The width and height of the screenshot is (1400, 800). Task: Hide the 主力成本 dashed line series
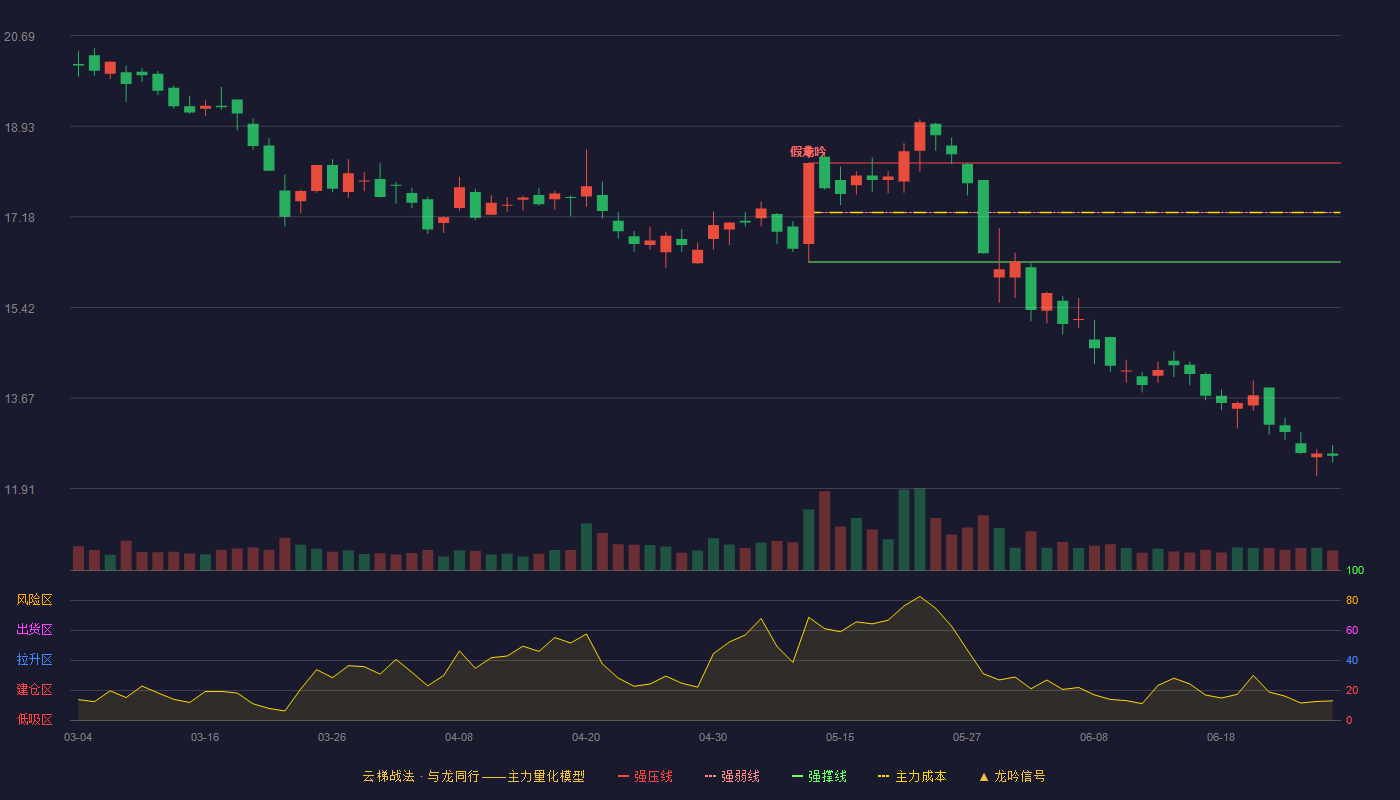[912, 776]
